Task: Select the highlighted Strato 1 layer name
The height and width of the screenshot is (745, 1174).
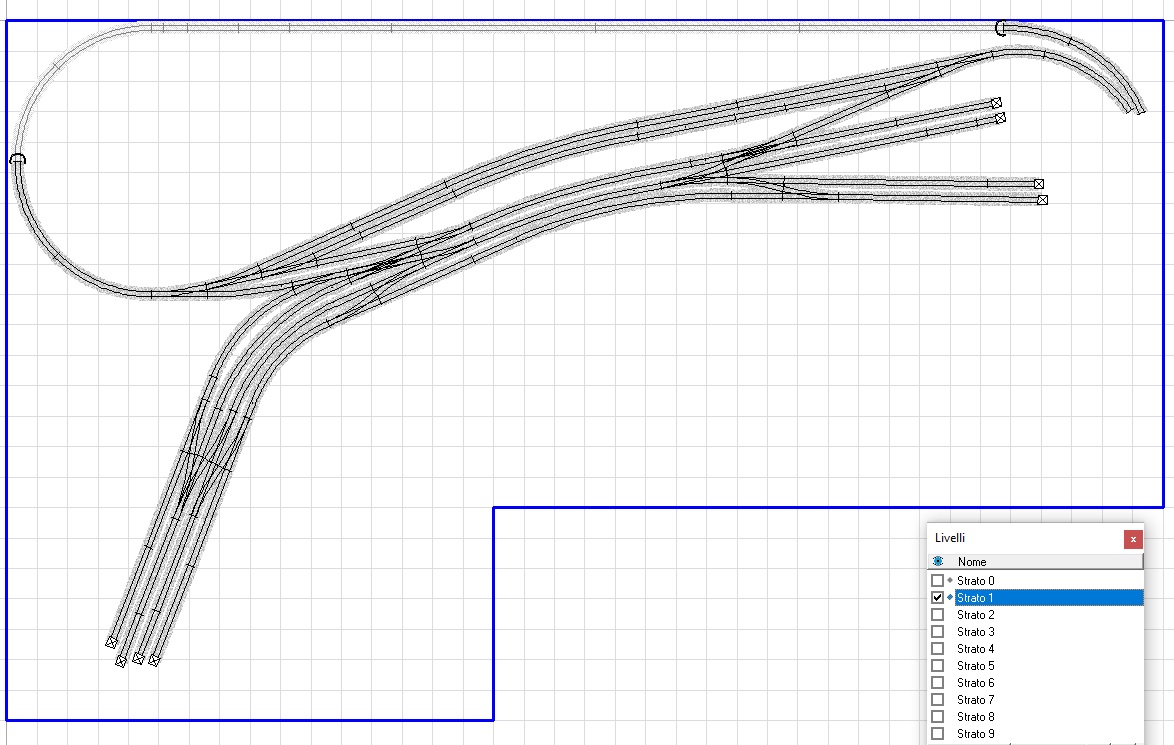Action: pyautogui.click(x=975, y=598)
